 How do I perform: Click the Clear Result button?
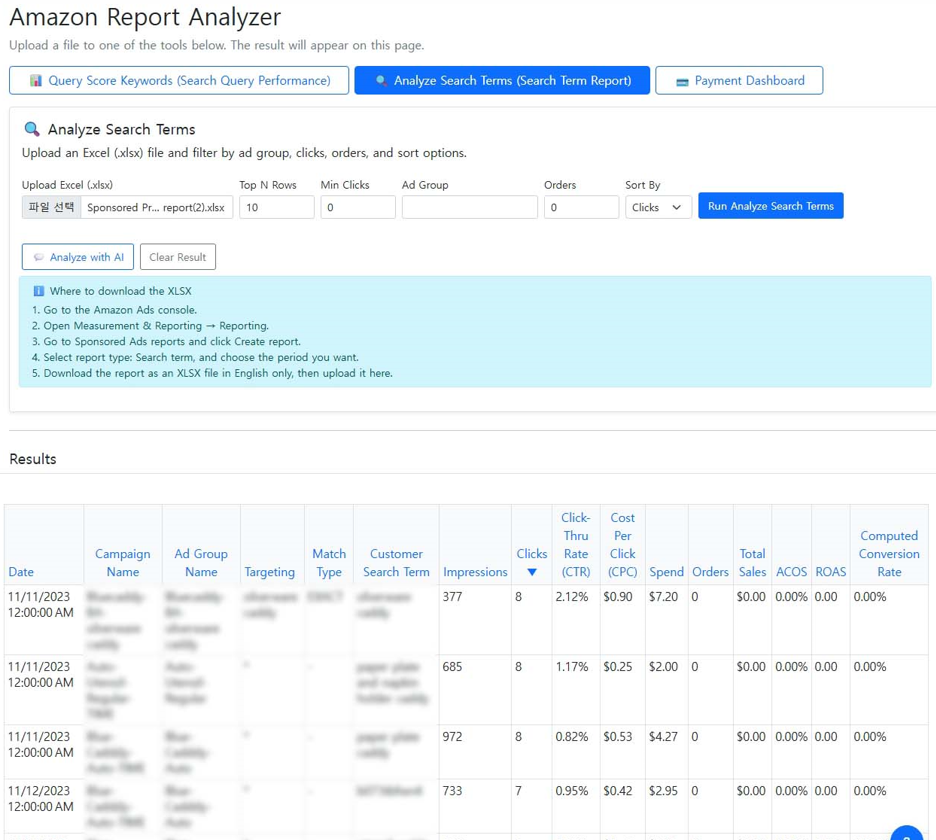[x=178, y=256]
